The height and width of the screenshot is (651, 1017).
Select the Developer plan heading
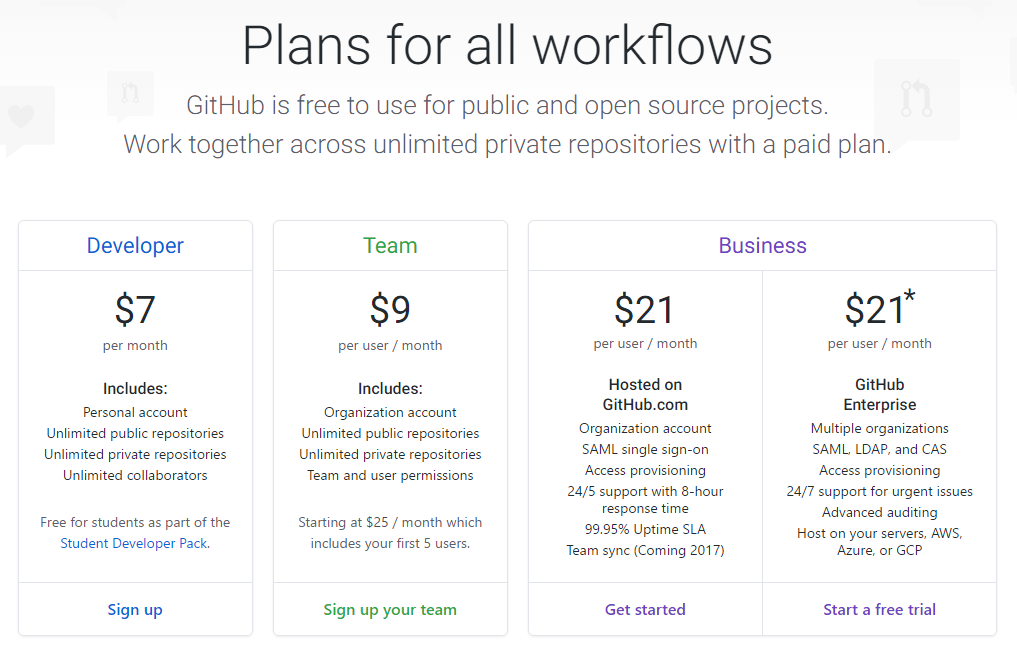(135, 246)
